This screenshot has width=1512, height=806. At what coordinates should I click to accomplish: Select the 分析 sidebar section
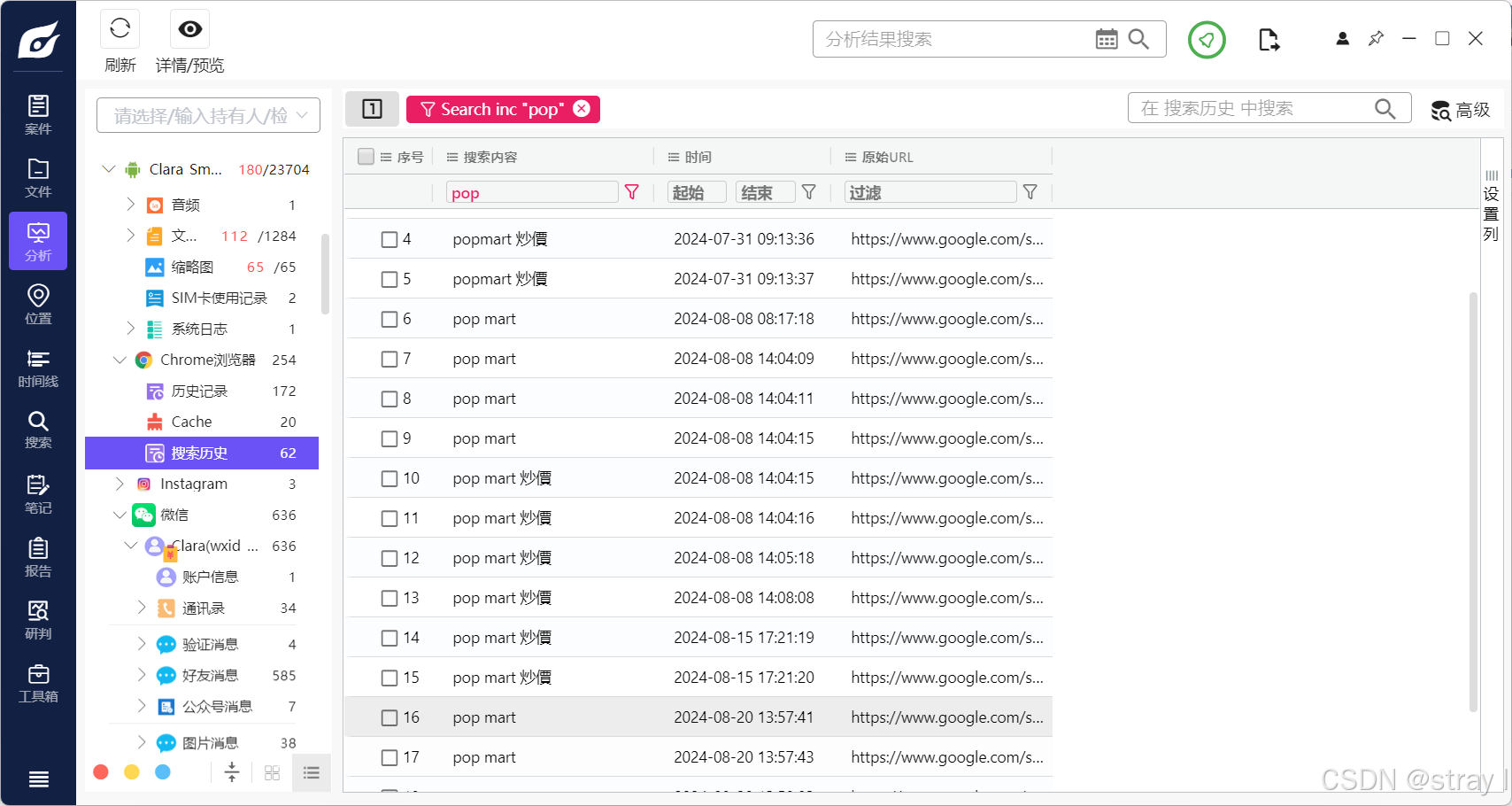[x=38, y=241]
